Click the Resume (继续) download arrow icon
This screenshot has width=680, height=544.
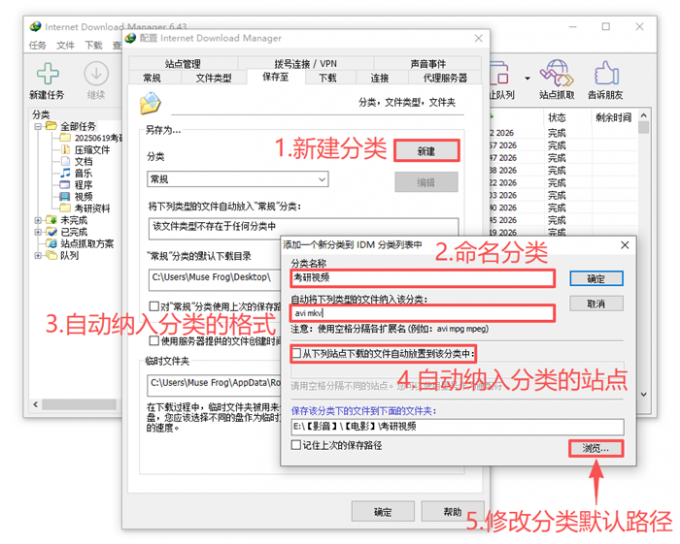click(x=96, y=73)
